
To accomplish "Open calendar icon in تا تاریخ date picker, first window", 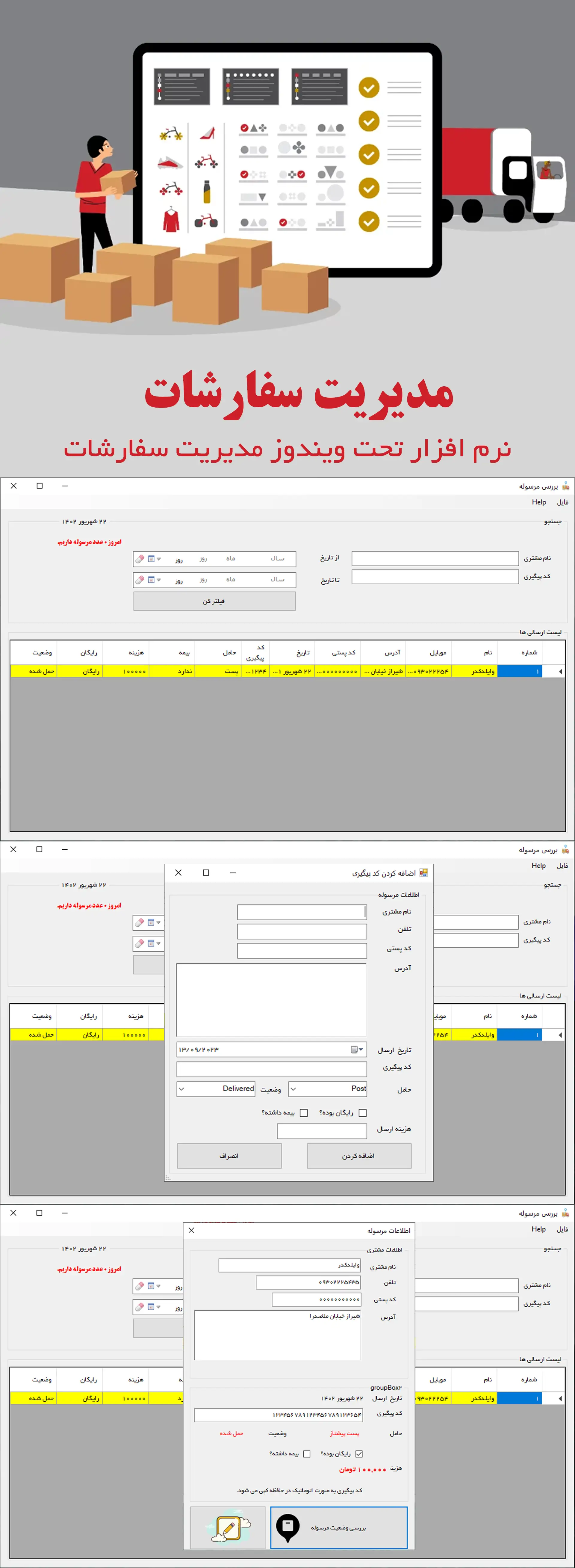I will (x=151, y=580).
